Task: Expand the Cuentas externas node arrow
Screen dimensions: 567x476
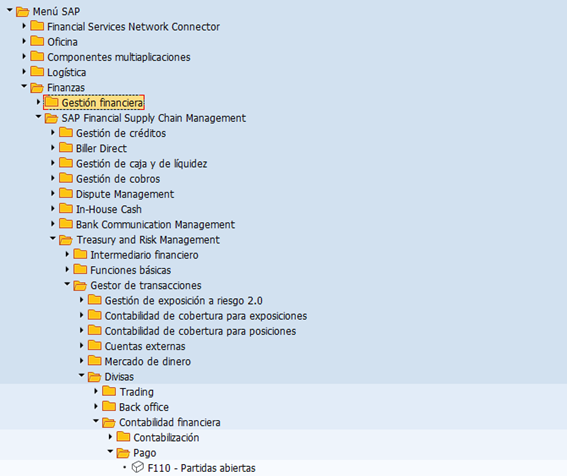Action: (82, 346)
